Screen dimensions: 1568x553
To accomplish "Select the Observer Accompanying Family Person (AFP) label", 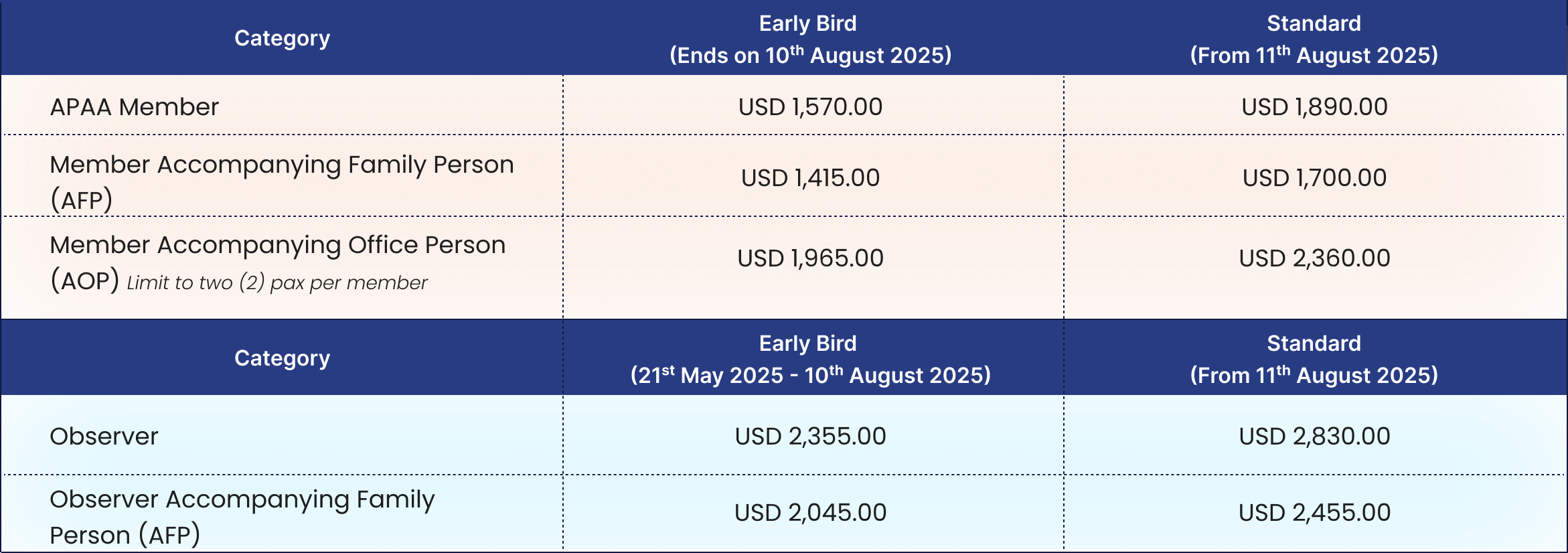I will [x=242, y=517].
